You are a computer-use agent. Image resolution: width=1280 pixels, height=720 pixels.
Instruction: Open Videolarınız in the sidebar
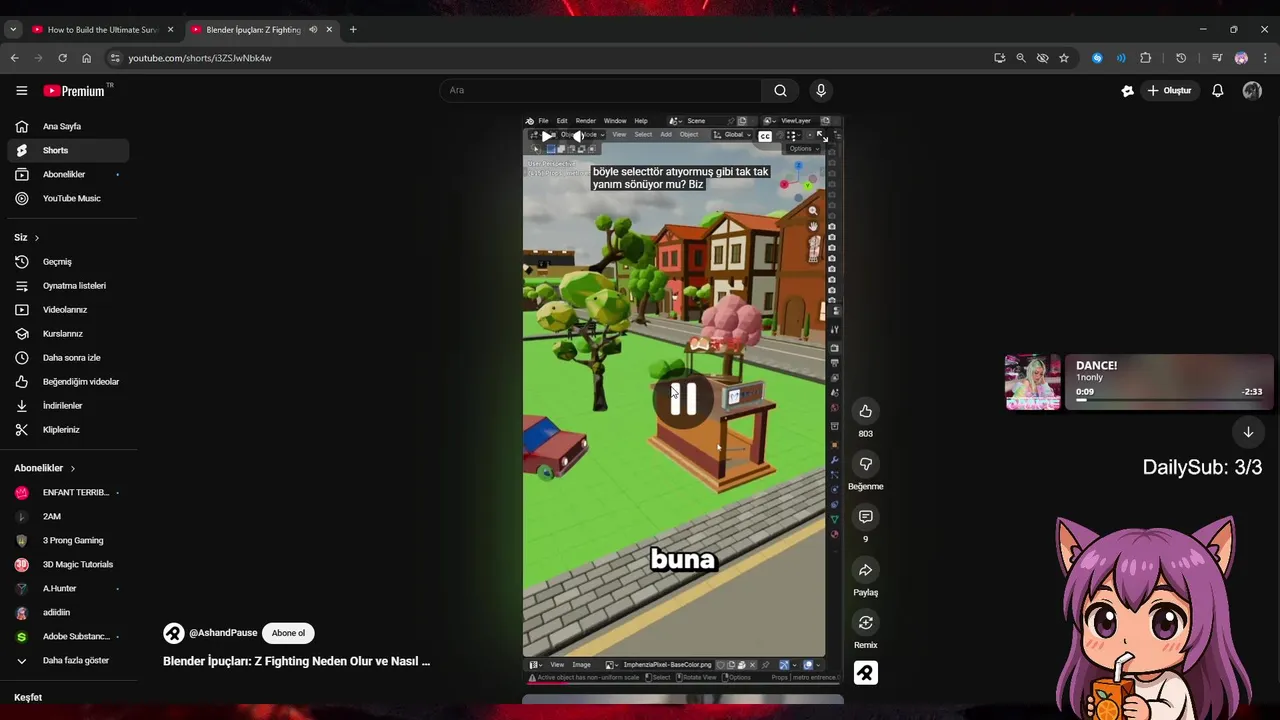click(68, 310)
